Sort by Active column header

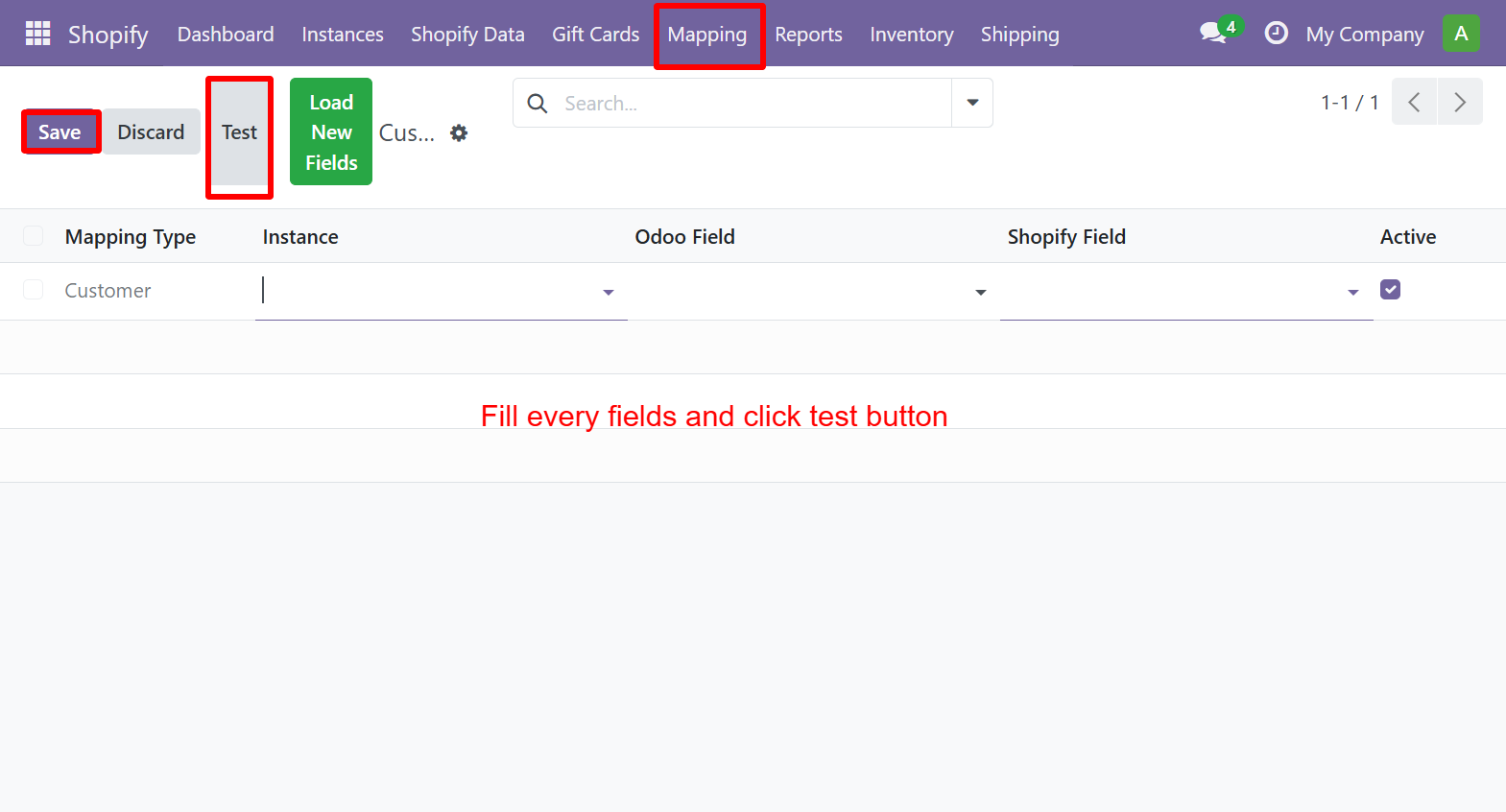pos(1408,236)
